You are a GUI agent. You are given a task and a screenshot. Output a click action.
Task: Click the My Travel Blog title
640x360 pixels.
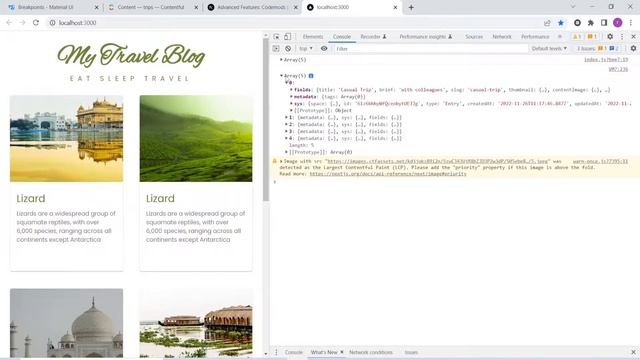coord(131,56)
